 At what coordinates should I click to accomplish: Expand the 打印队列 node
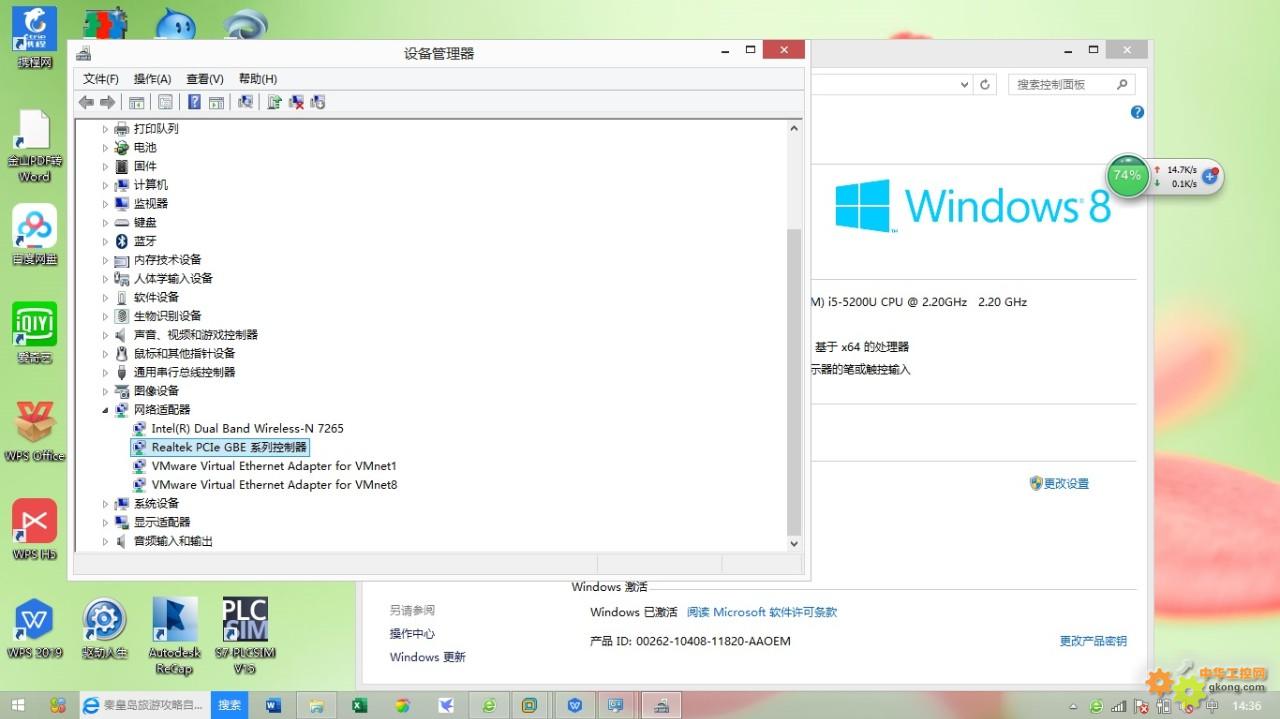(x=105, y=129)
